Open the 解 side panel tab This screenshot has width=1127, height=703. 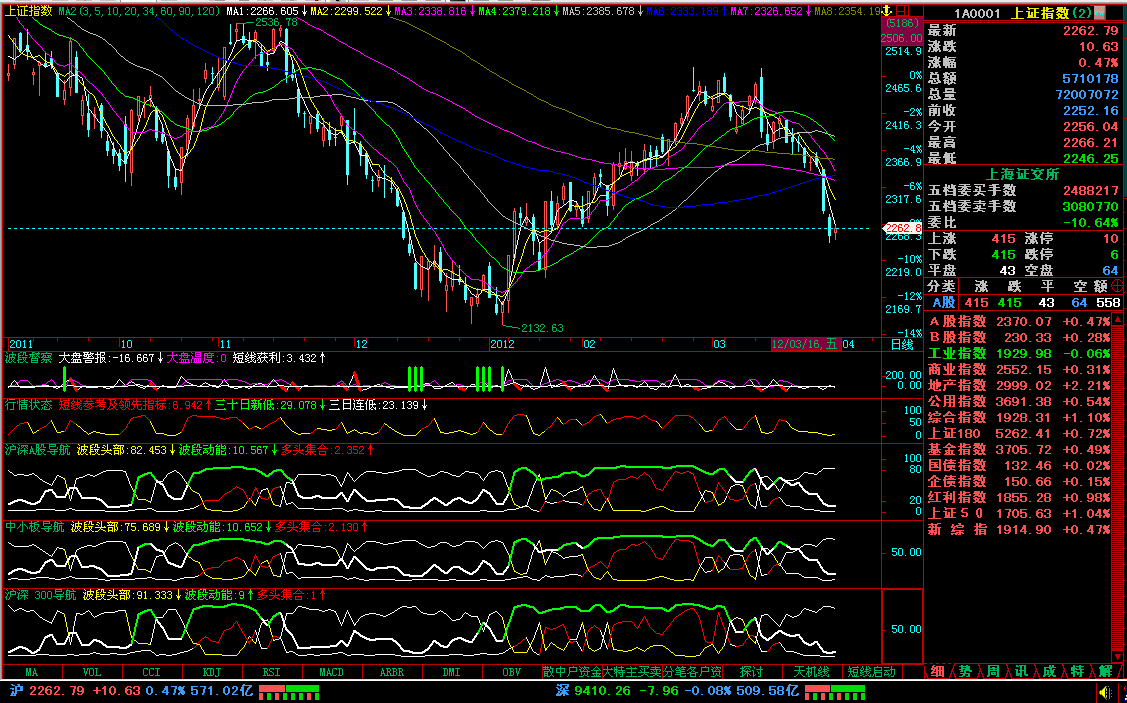[1105, 671]
